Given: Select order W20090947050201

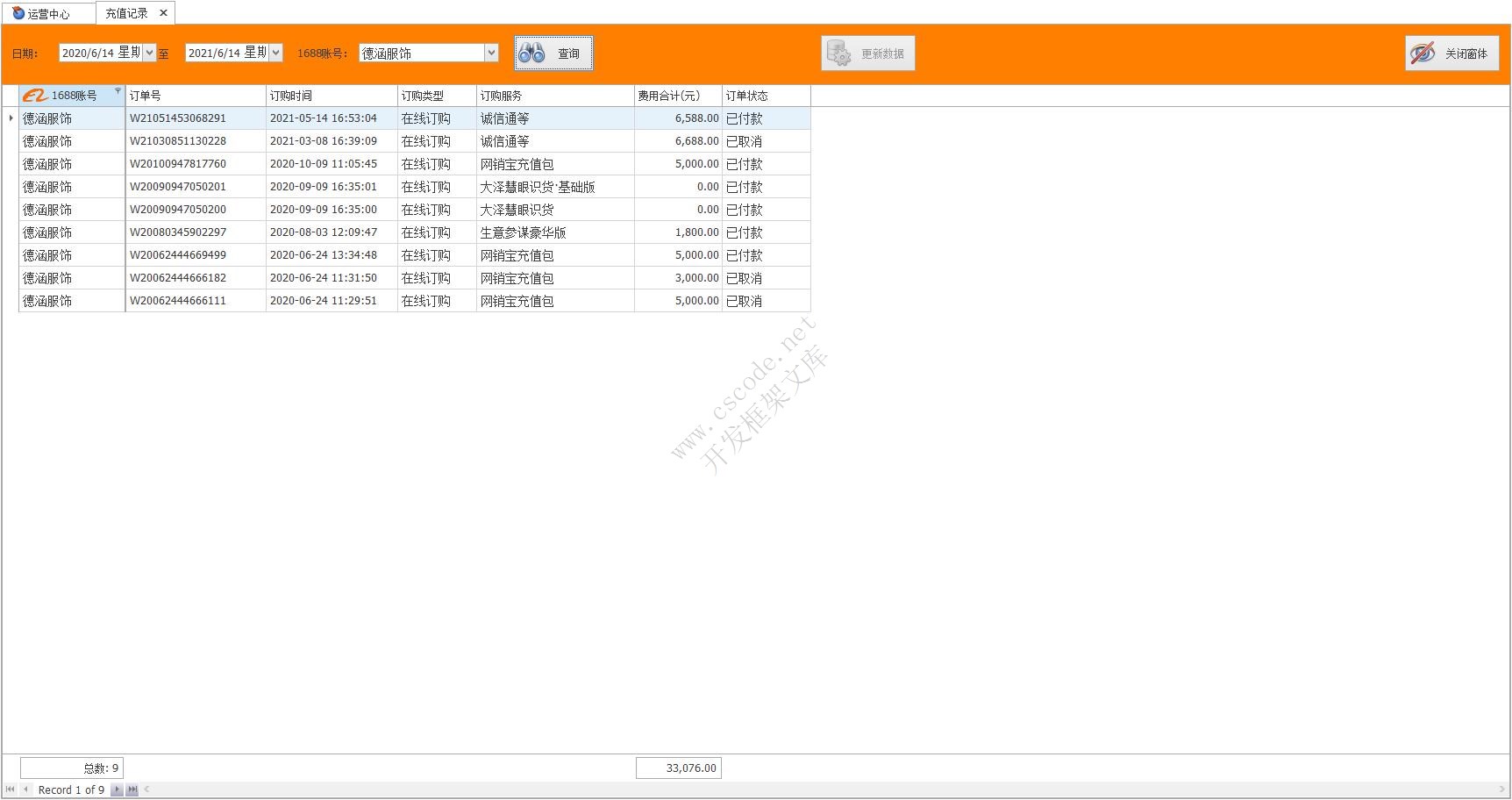Looking at the screenshot, I should click(196, 187).
